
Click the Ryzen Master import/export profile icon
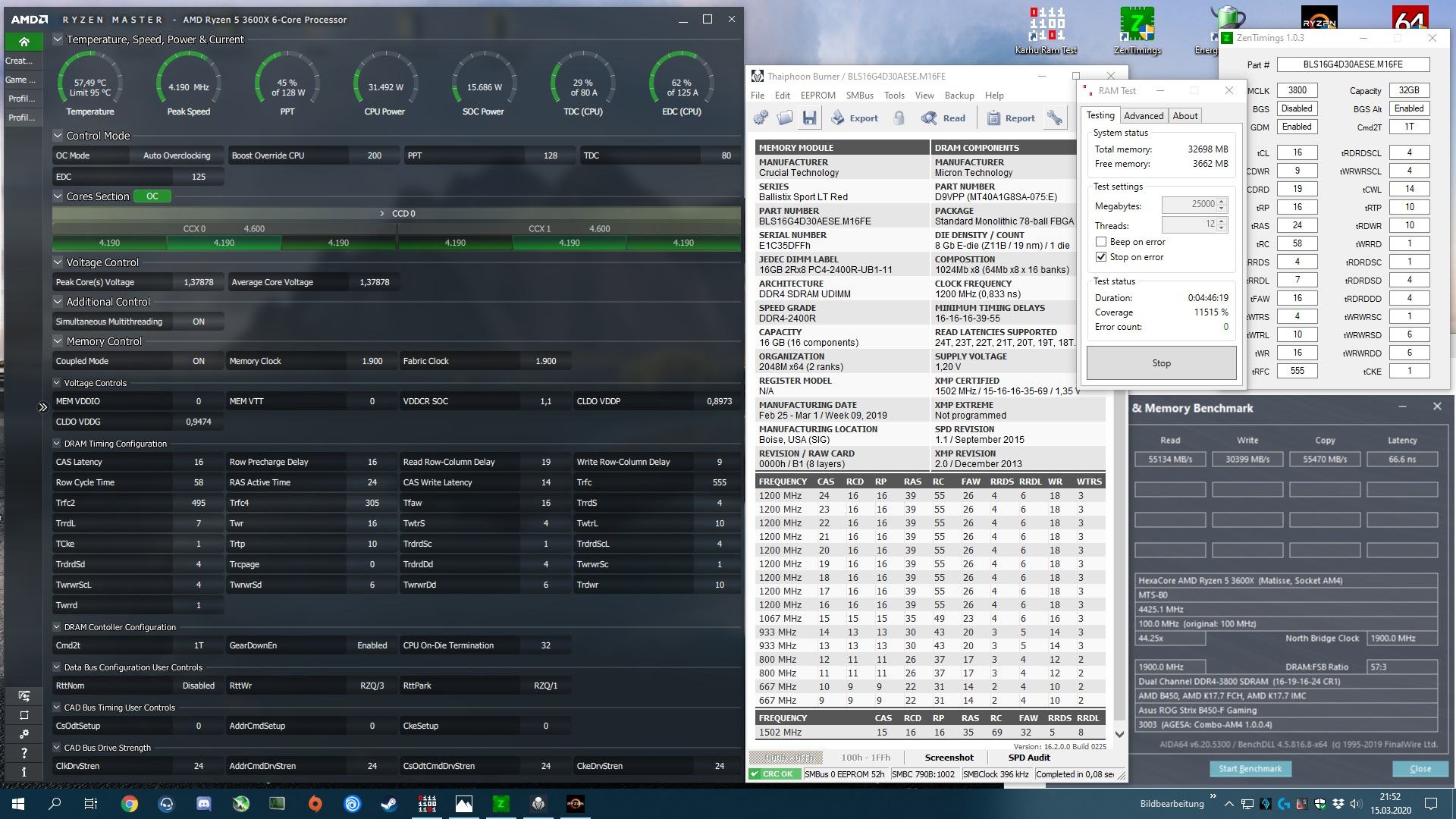click(x=24, y=695)
